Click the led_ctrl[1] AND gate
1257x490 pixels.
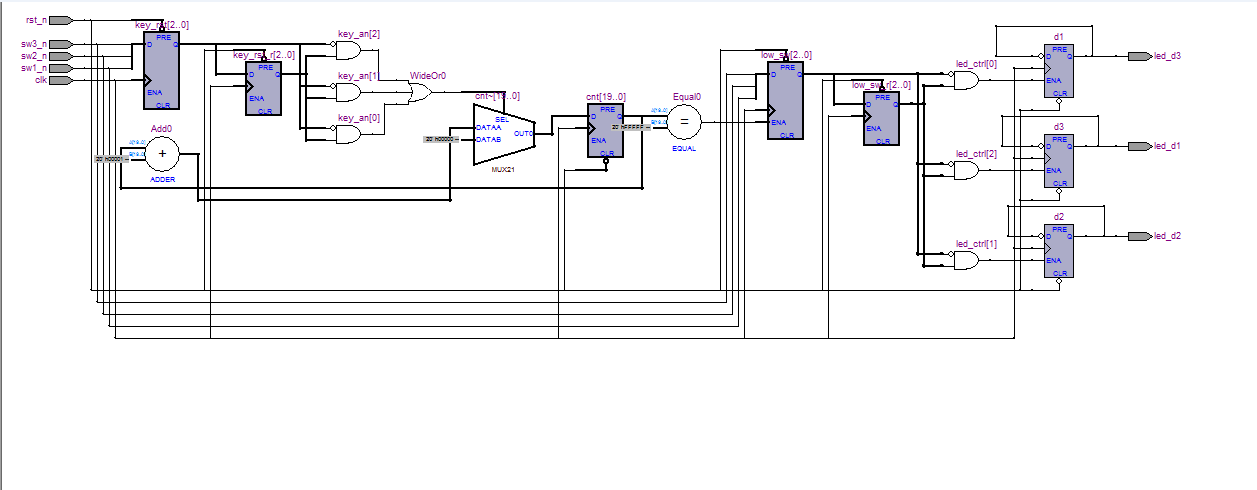click(x=966, y=260)
